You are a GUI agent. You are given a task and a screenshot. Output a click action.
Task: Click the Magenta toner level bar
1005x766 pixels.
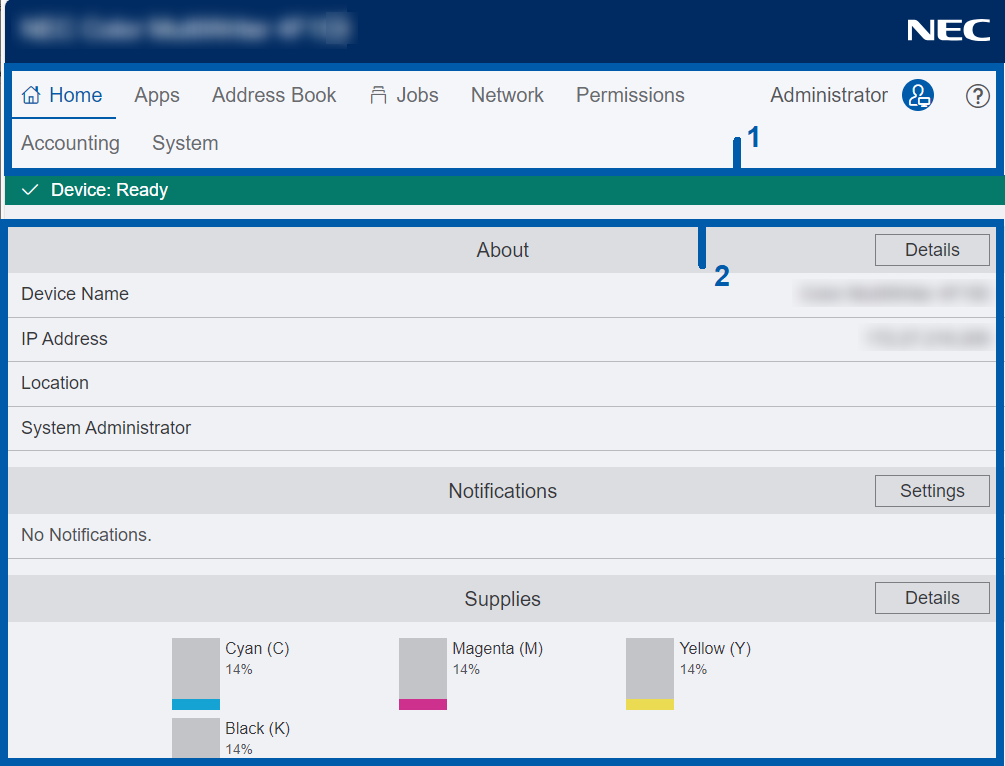tap(422, 674)
